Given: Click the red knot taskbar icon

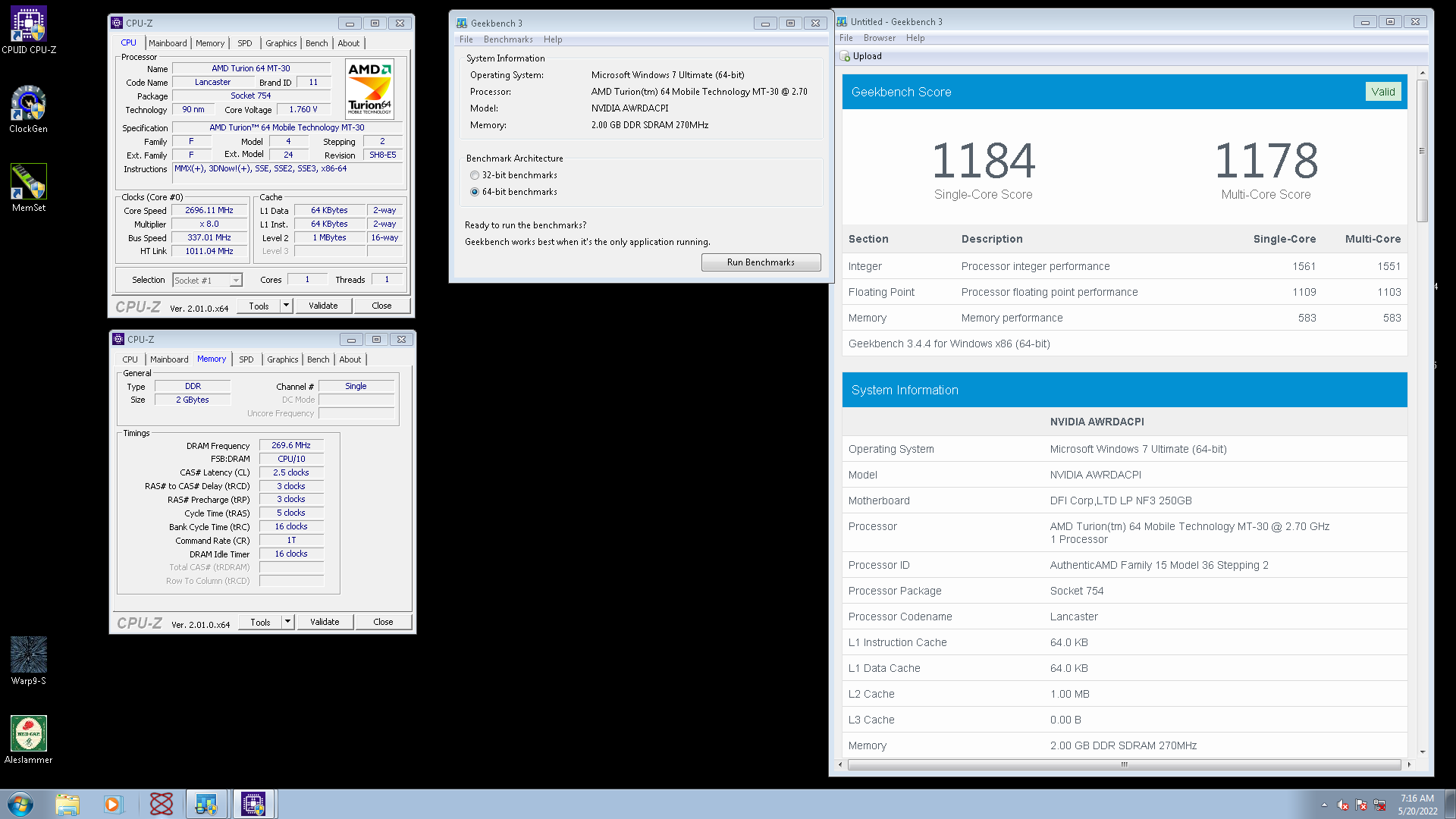Looking at the screenshot, I should click(161, 804).
